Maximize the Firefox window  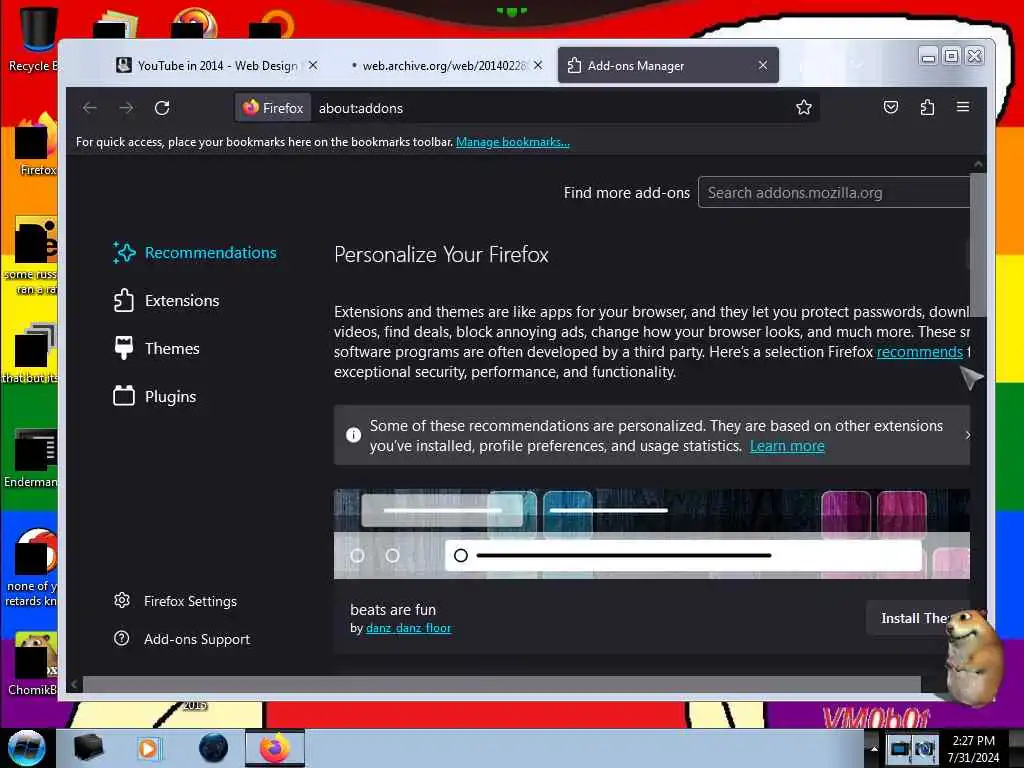(952, 57)
